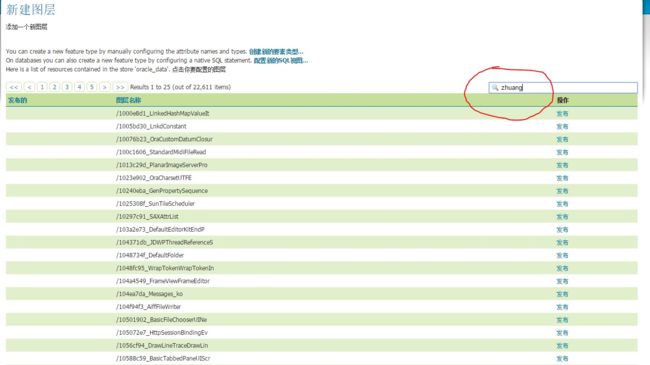Open results page 5
650x365 pixels.
pyautogui.click(x=92, y=87)
